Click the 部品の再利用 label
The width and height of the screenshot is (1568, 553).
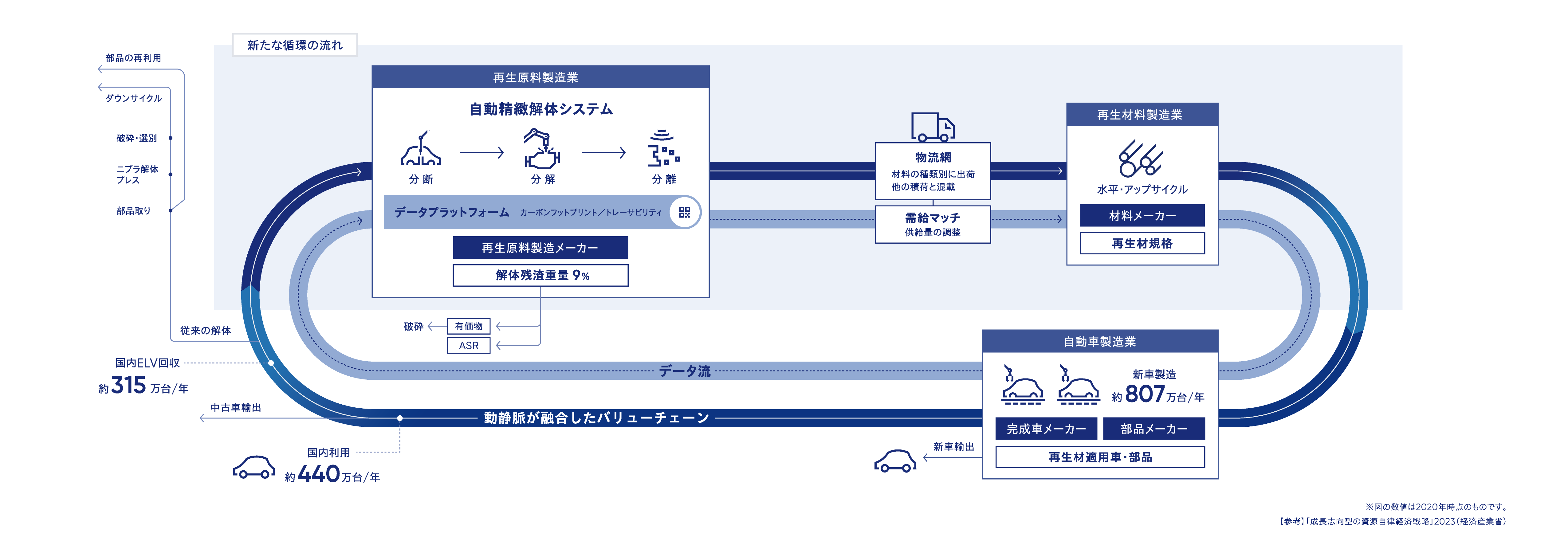[x=133, y=58]
